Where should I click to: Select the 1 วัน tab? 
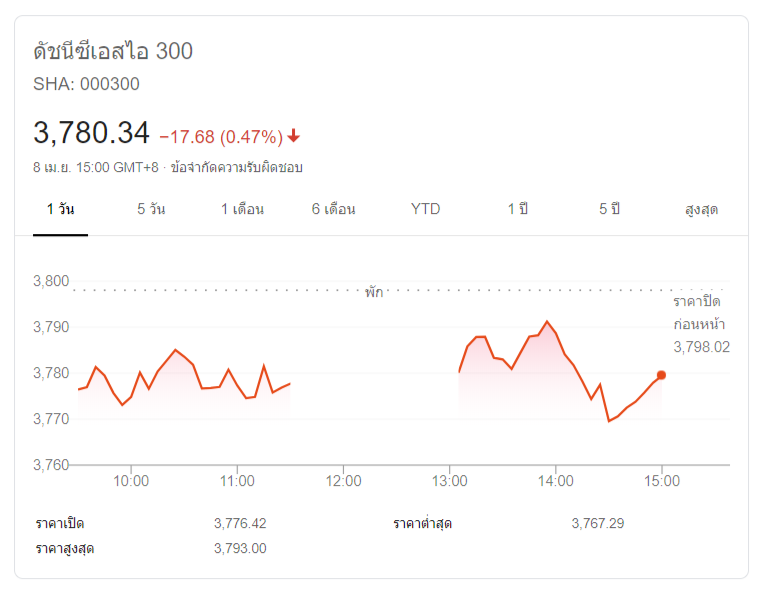click(60, 209)
